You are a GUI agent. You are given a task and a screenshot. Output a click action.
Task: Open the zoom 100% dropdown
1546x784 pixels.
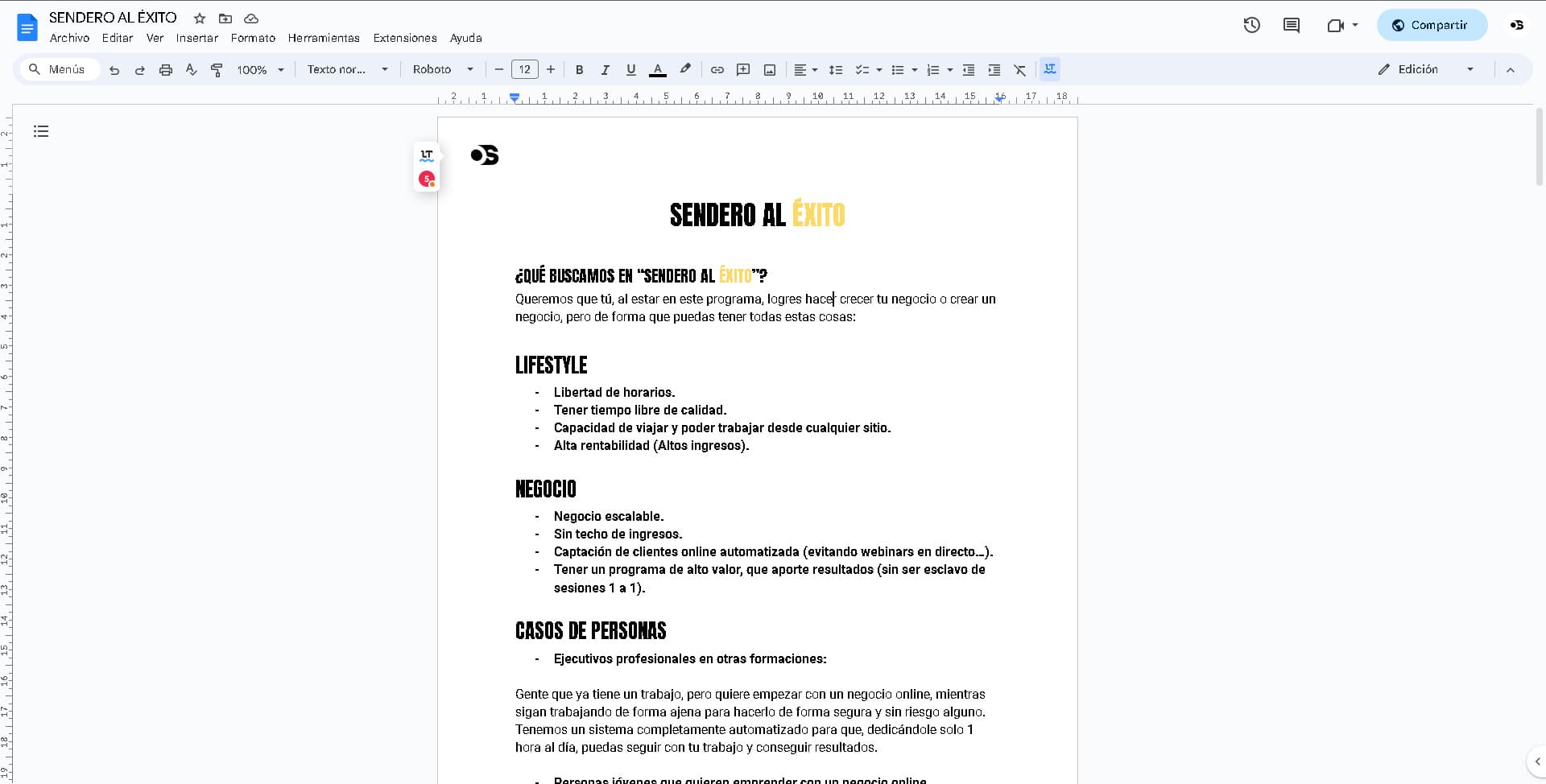[260, 70]
